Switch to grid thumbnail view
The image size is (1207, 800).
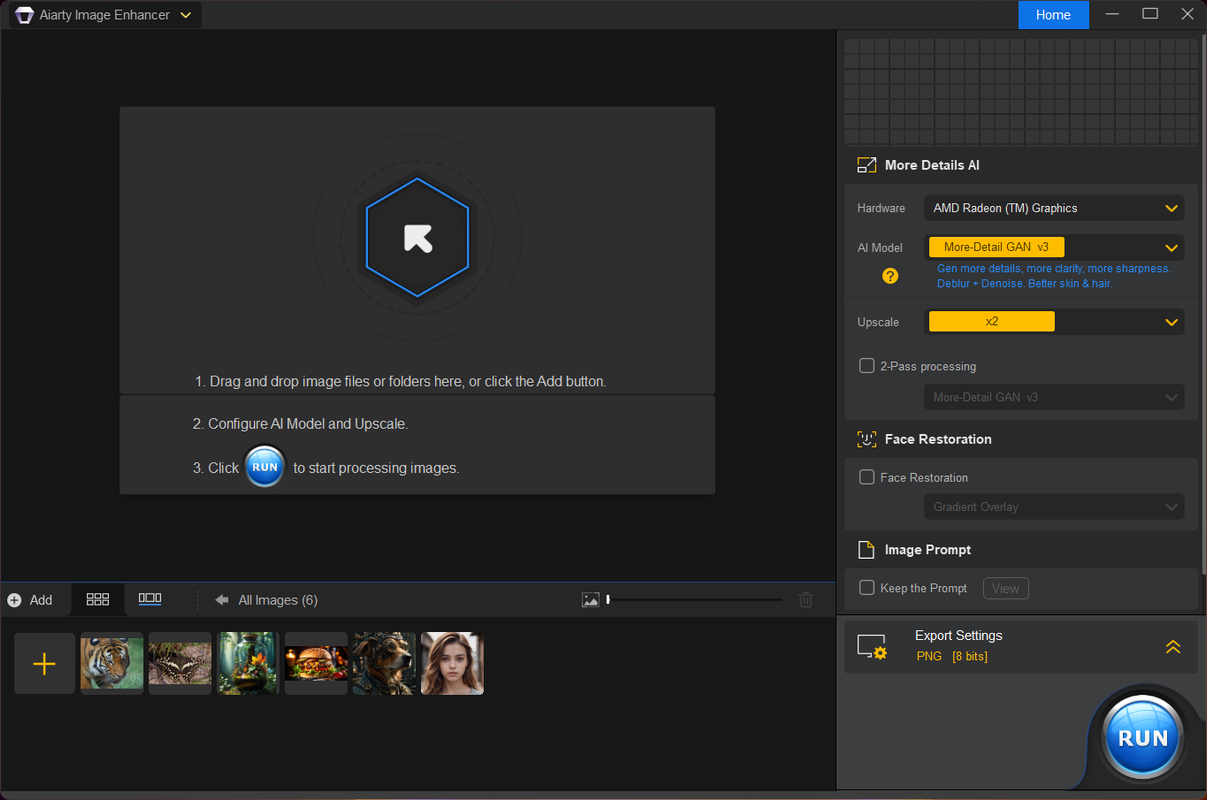tap(98, 599)
